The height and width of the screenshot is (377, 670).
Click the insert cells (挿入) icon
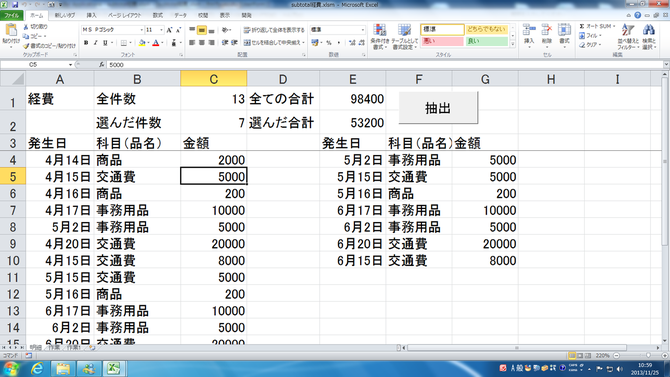pyautogui.click(x=529, y=31)
